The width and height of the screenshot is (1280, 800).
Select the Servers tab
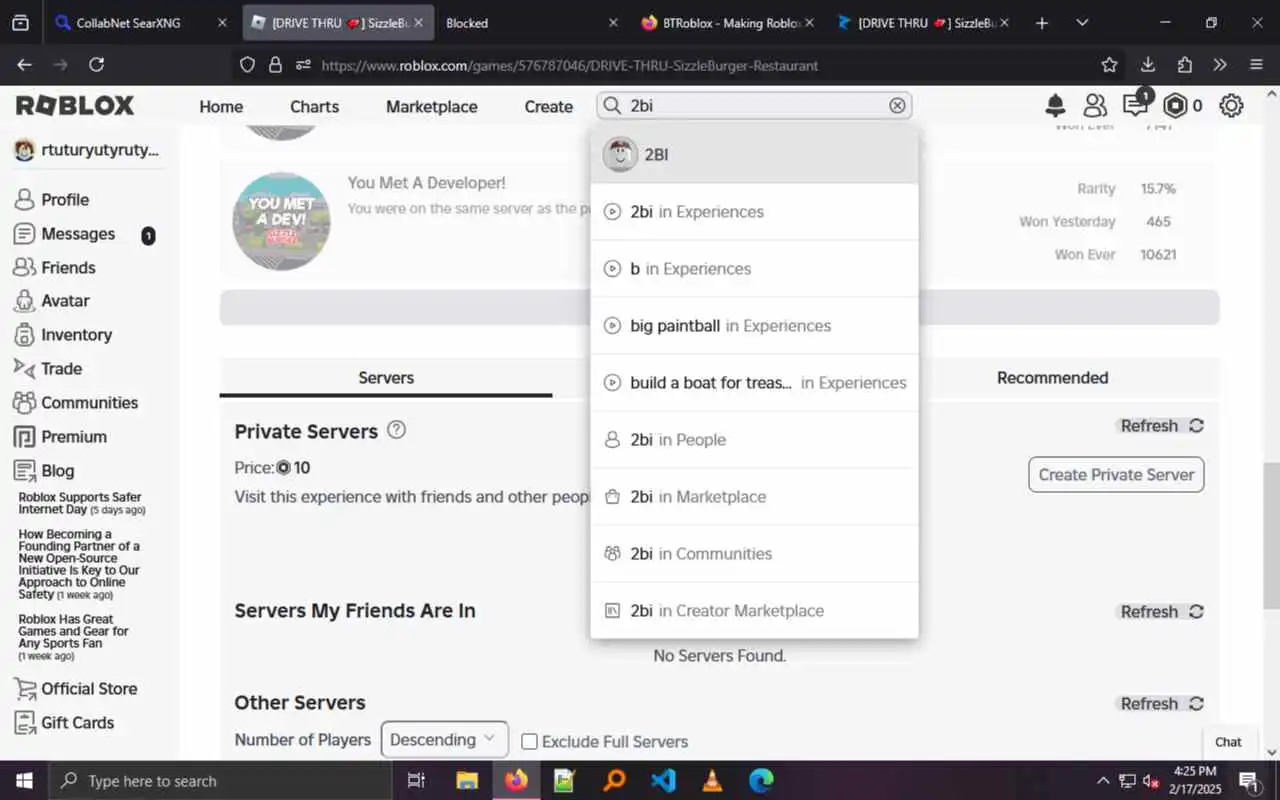point(386,378)
